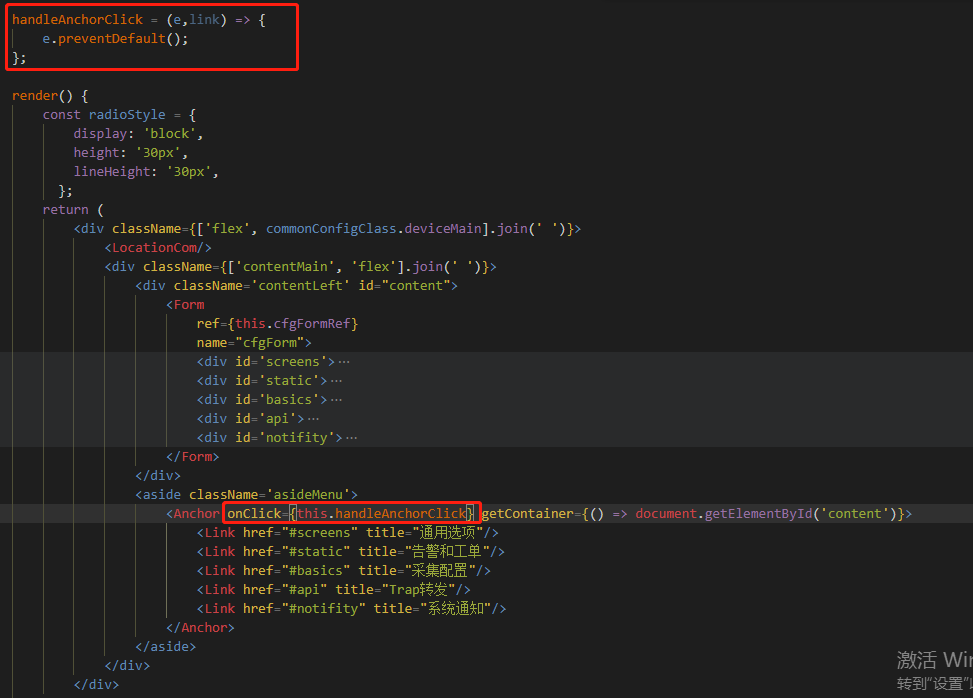Expand folded div id='static' ellipsis
The image size is (973, 698).
(x=336, y=381)
